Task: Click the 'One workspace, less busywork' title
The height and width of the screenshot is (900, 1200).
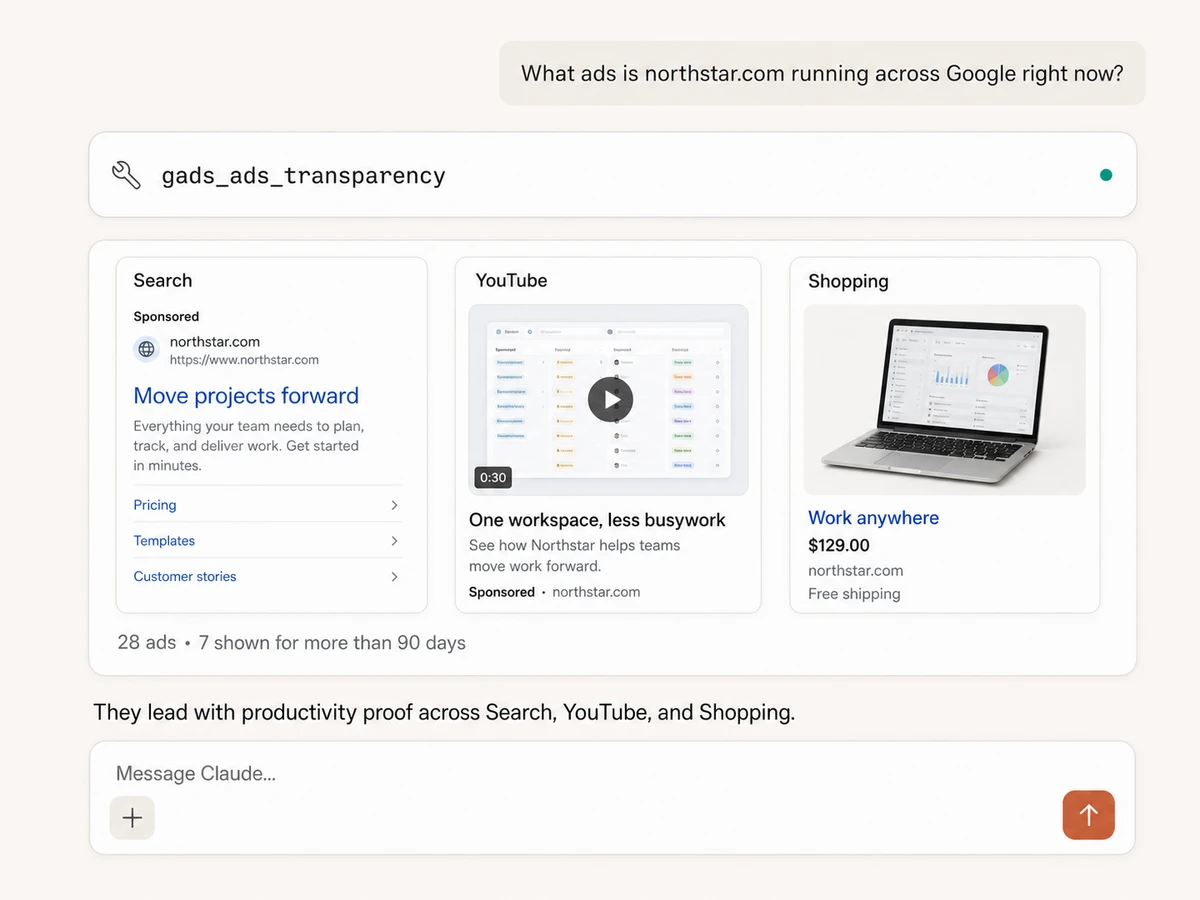Action: coord(597,520)
